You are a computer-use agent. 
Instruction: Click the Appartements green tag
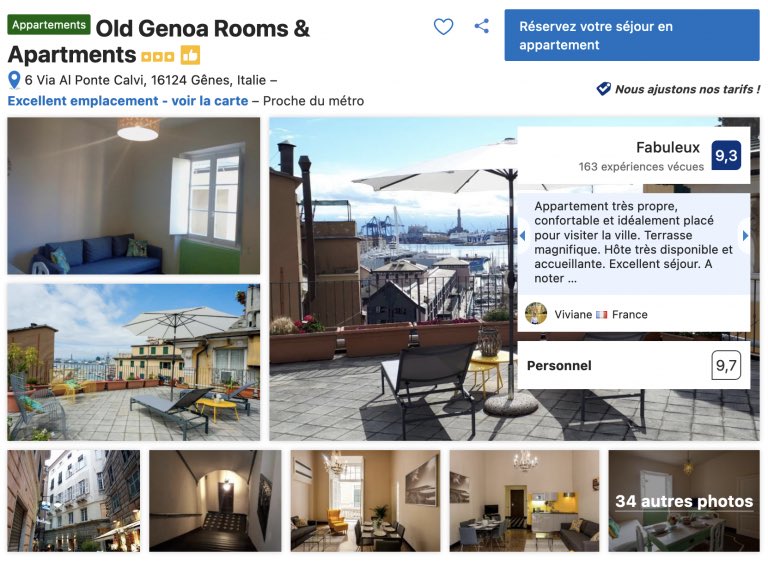(49, 24)
